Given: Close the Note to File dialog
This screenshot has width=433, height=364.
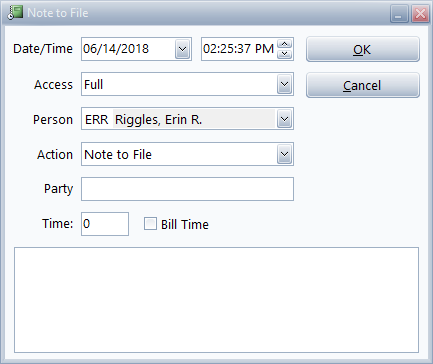Looking at the screenshot, I should click(x=420, y=14).
